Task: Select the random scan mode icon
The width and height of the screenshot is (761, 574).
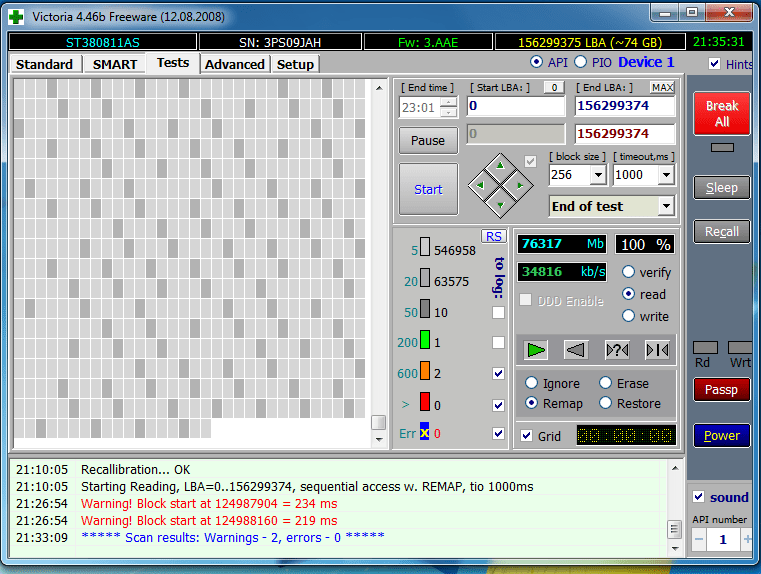Action: coord(617,349)
